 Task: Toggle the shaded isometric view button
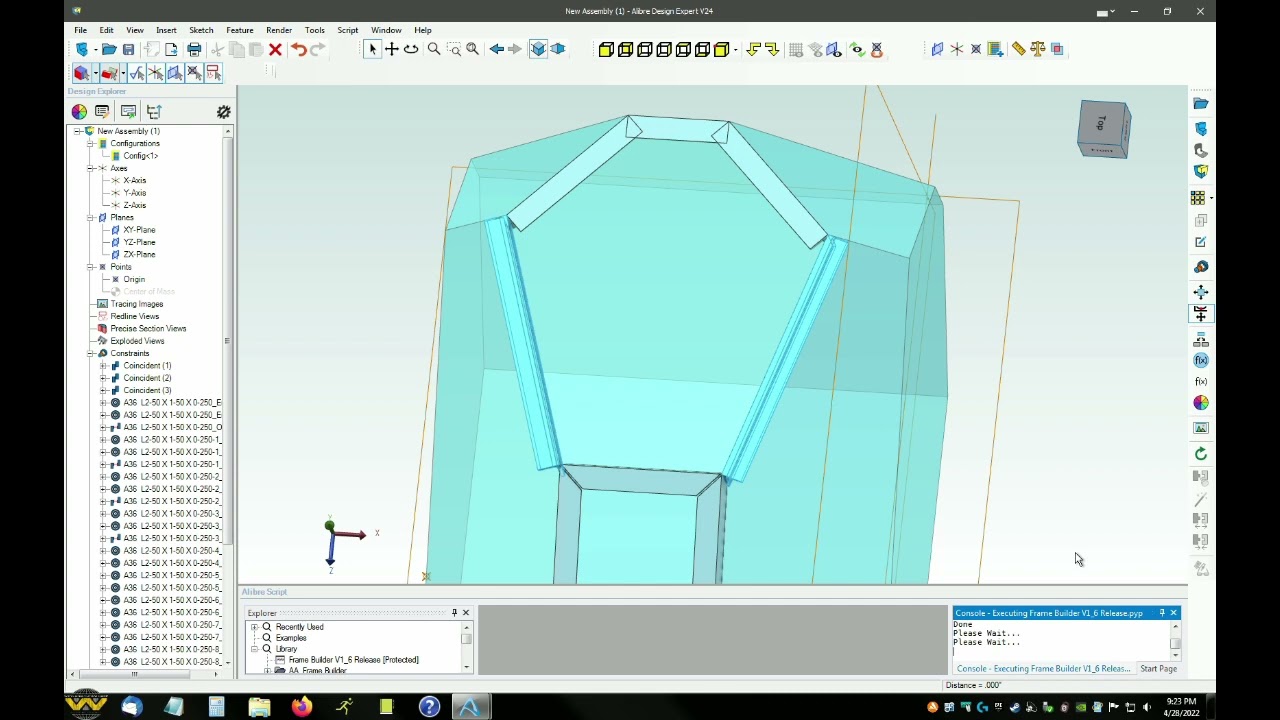[538, 49]
